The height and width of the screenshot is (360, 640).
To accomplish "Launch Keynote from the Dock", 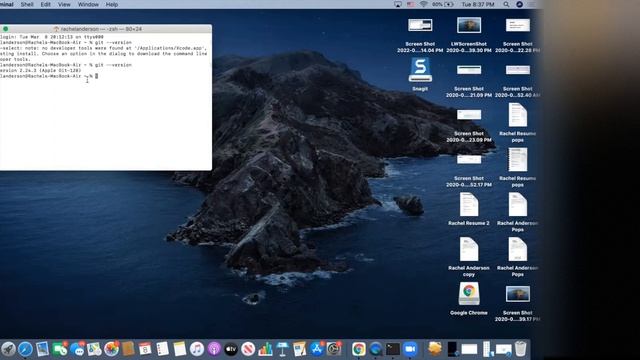I will [x=282, y=349].
